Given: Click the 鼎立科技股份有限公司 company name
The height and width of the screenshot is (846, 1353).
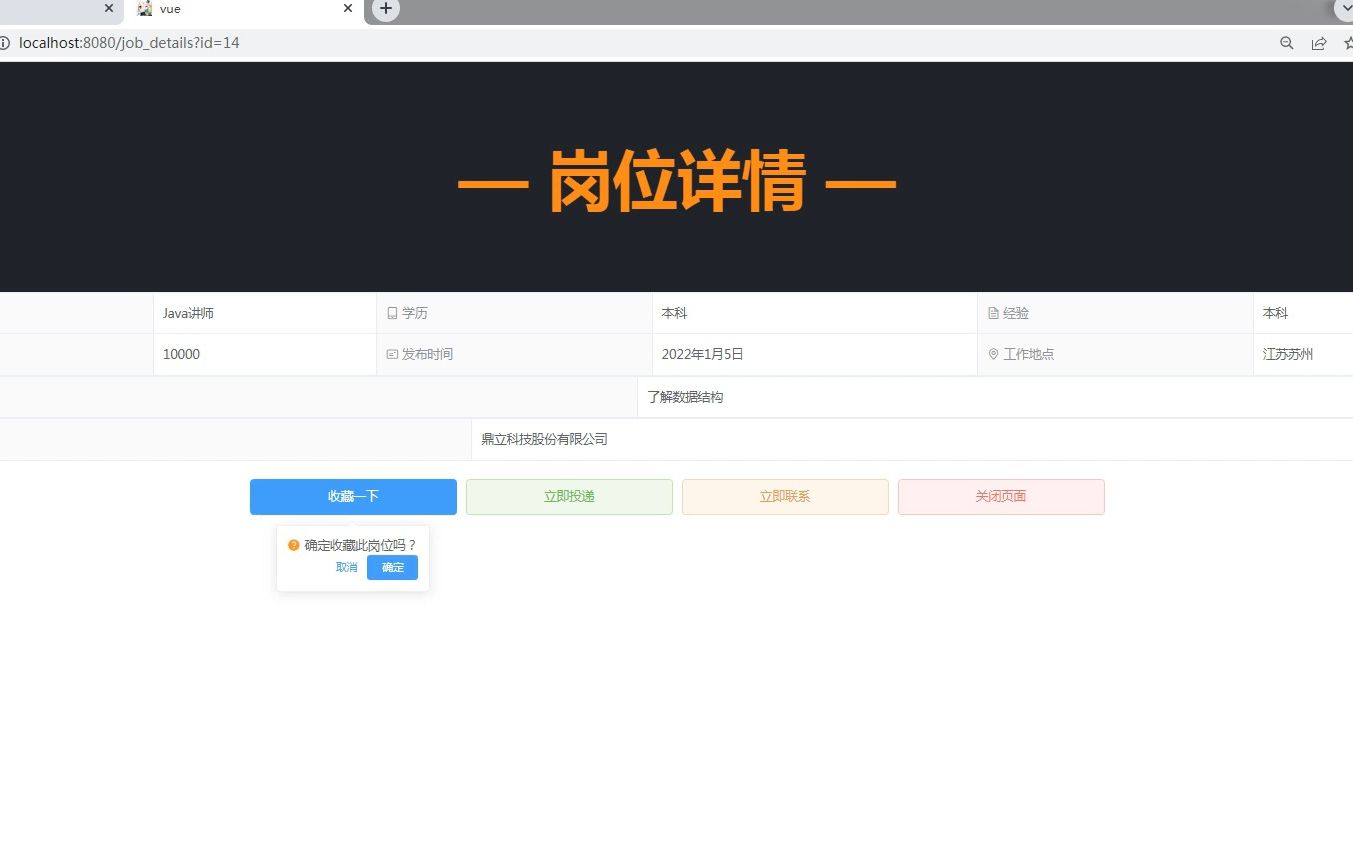Looking at the screenshot, I should (x=544, y=439).
